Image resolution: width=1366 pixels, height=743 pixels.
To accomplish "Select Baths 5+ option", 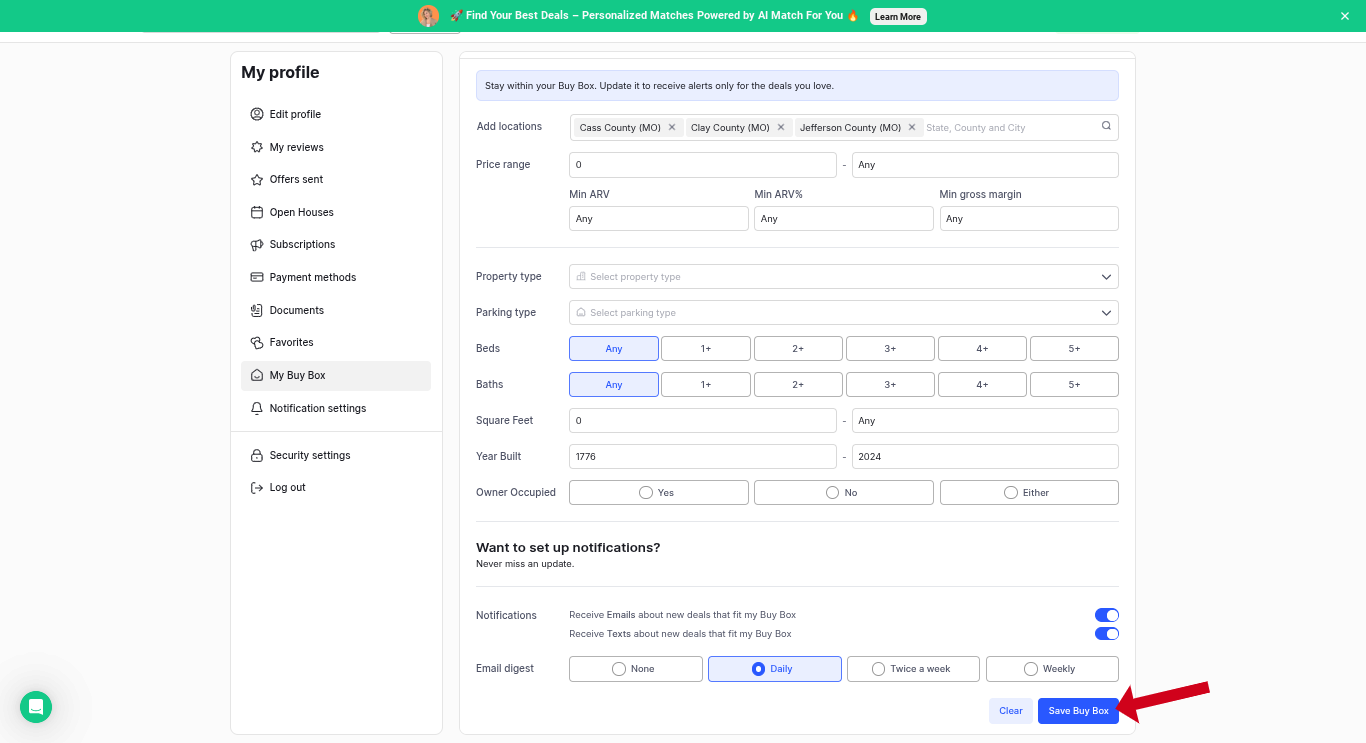I will coord(1074,385).
